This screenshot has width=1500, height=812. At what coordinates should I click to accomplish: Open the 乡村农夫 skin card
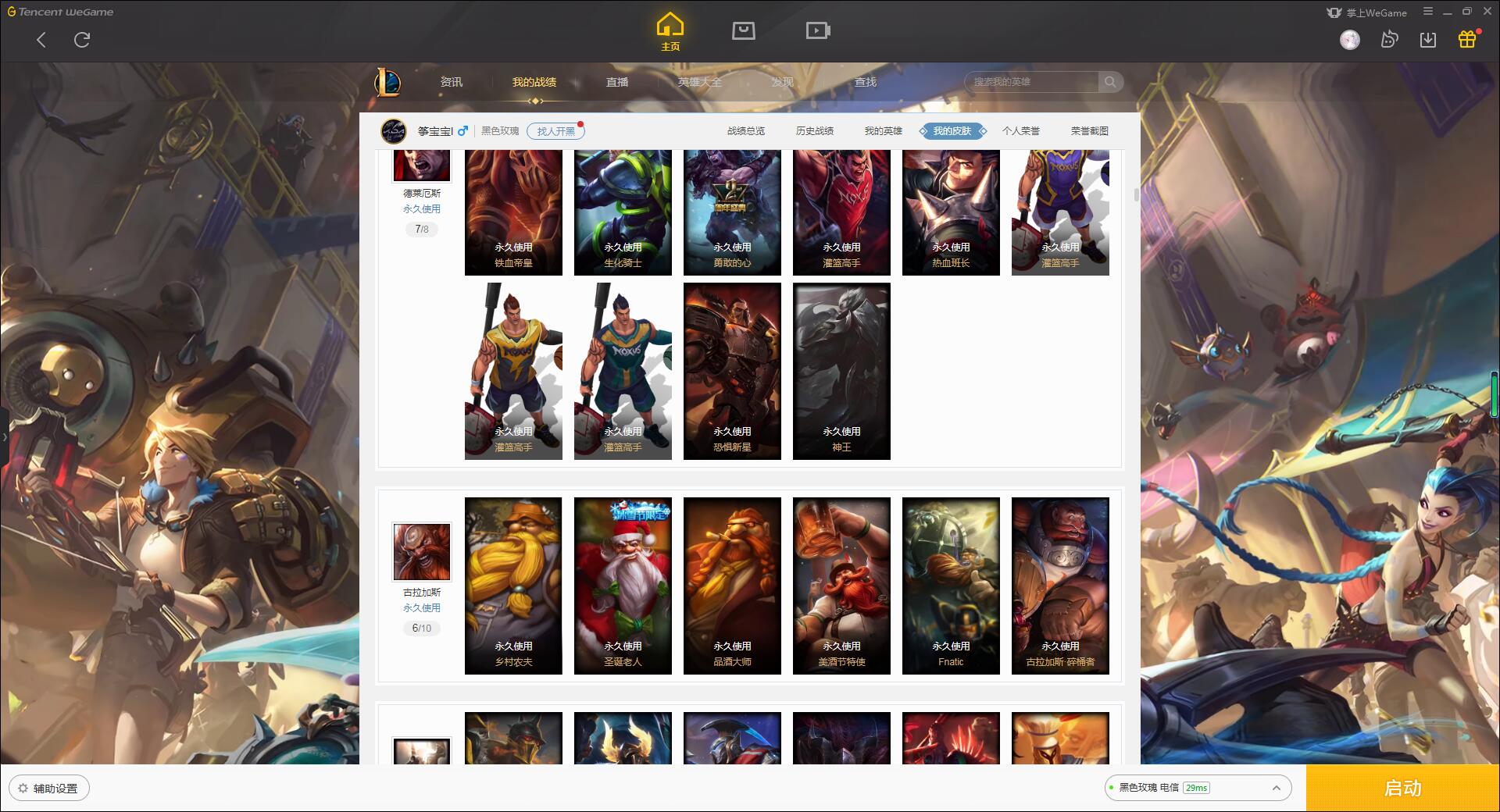[x=513, y=586]
